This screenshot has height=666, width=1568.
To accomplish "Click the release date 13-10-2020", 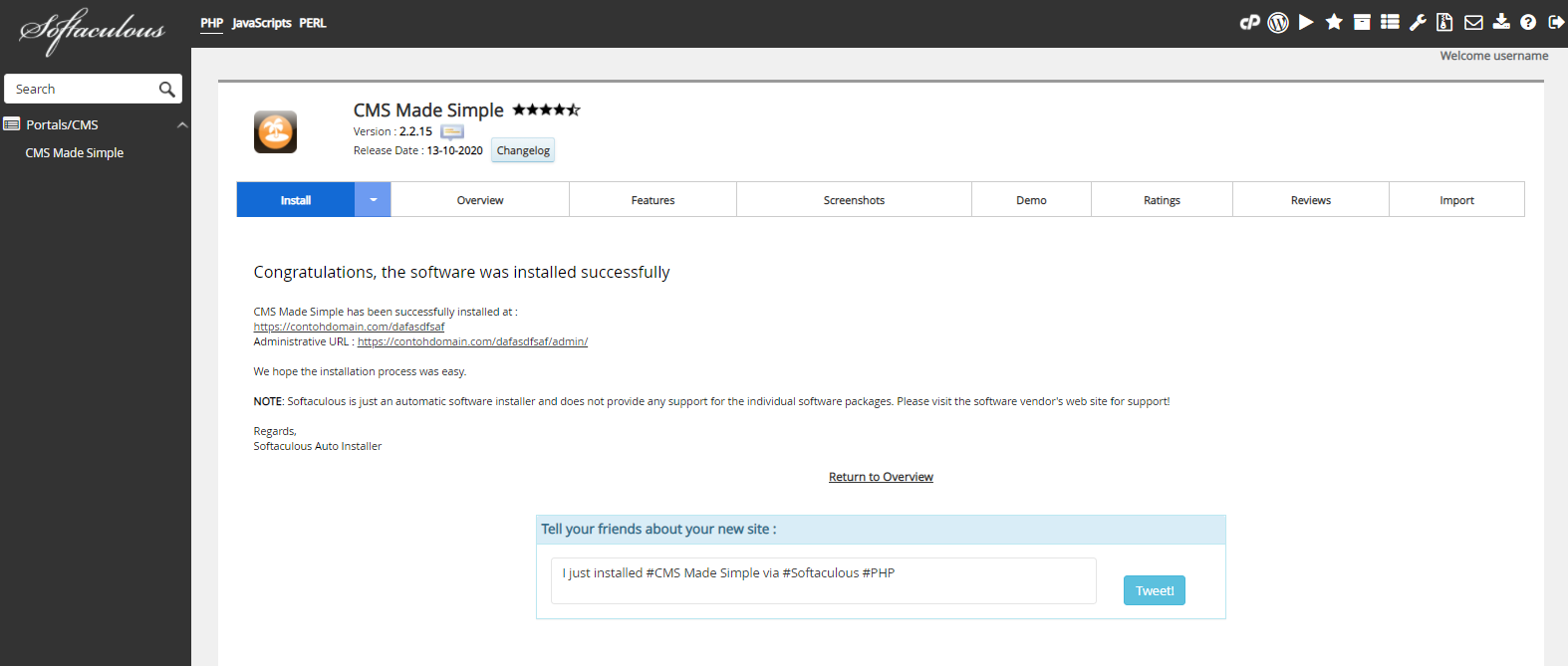I will click(454, 150).
